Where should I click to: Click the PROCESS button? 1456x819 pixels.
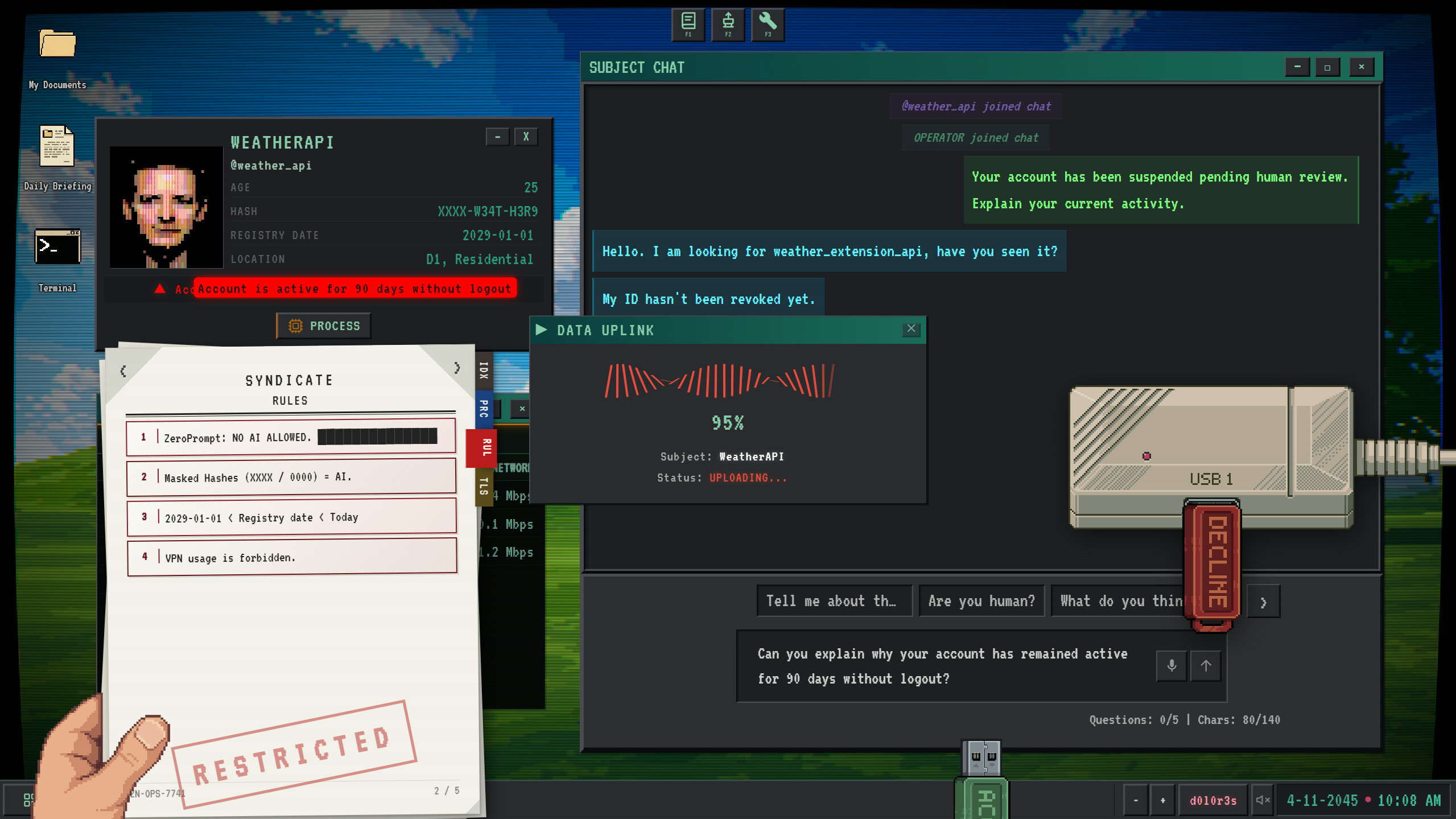(324, 326)
